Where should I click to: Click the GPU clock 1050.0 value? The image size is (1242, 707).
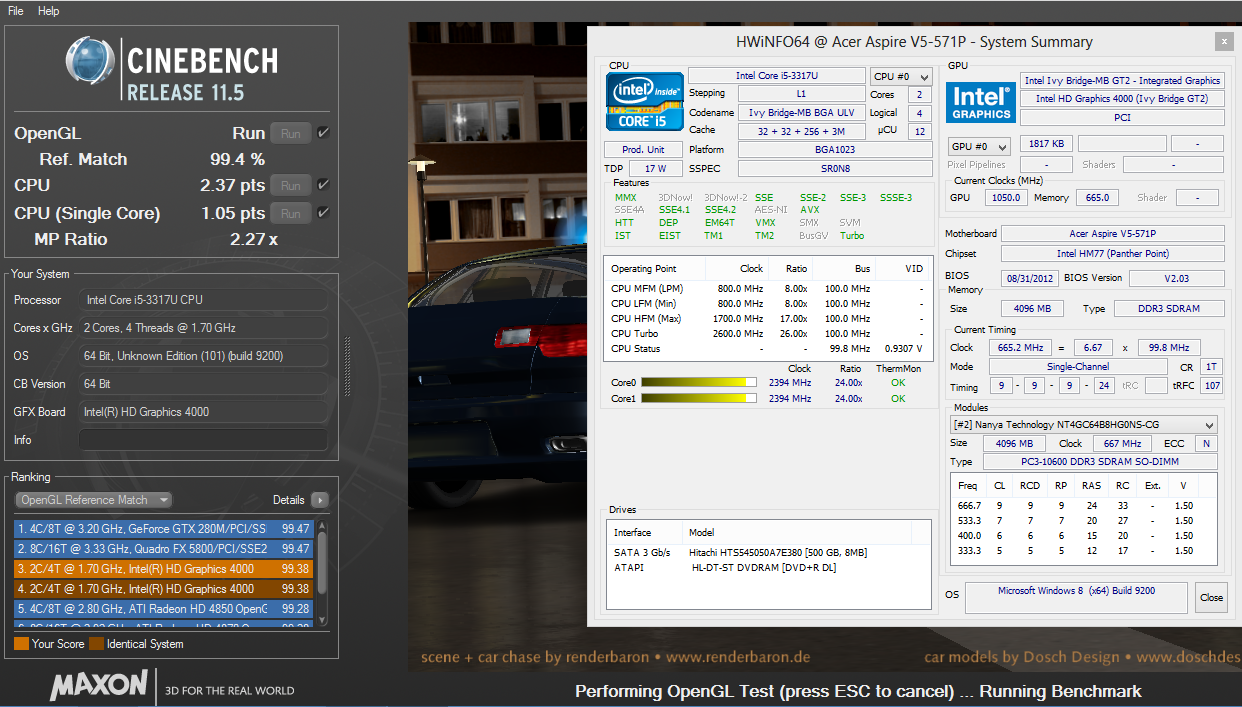[1004, 198]
